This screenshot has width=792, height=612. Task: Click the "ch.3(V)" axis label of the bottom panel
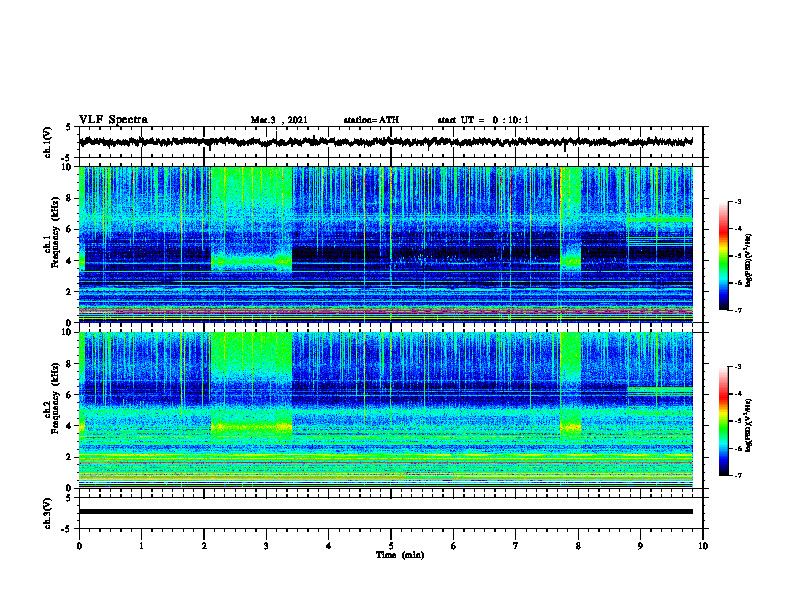(x=48, y=513)
